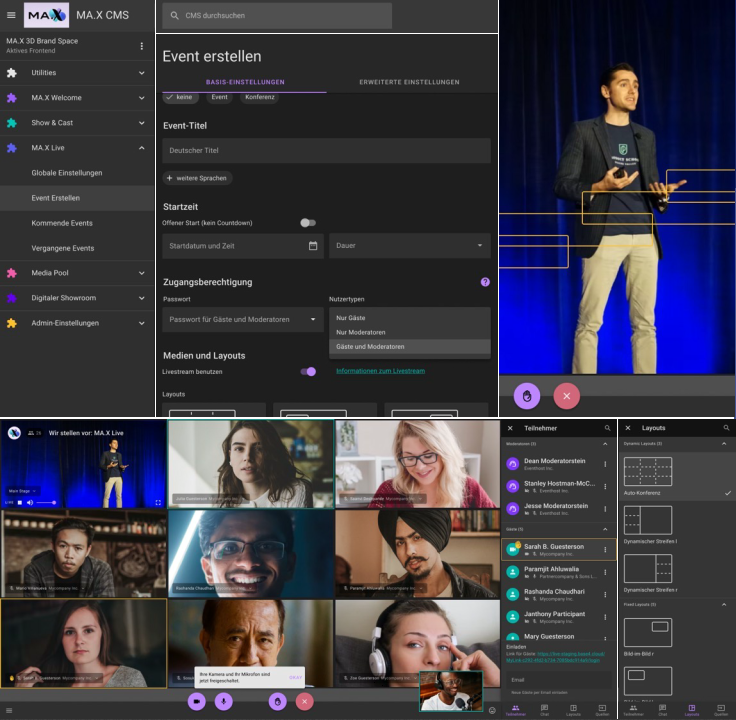
Task: Select the Dynamischer Streifen l layout thumbnail
Action: (648, 519)
